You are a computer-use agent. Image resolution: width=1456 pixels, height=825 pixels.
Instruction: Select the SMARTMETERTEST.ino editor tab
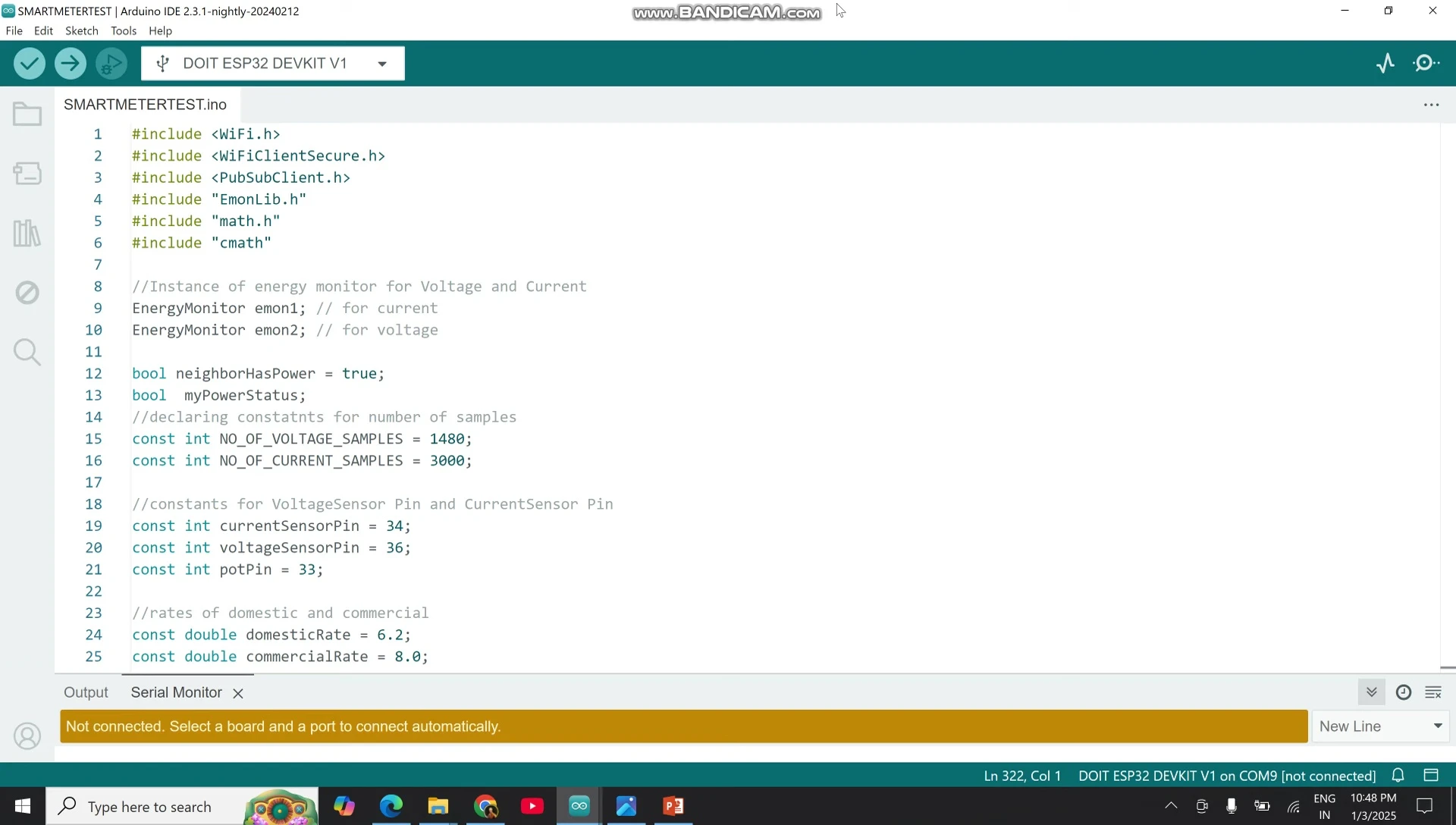[x=146, y=105]
